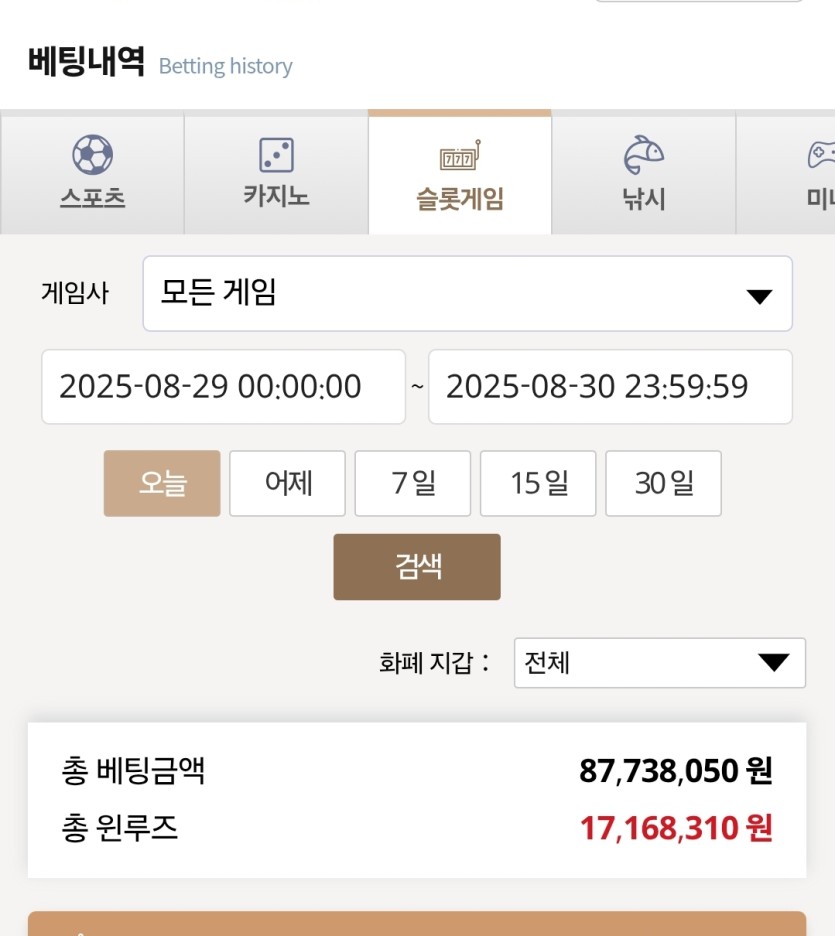Pick the 15일 range button

538,483
